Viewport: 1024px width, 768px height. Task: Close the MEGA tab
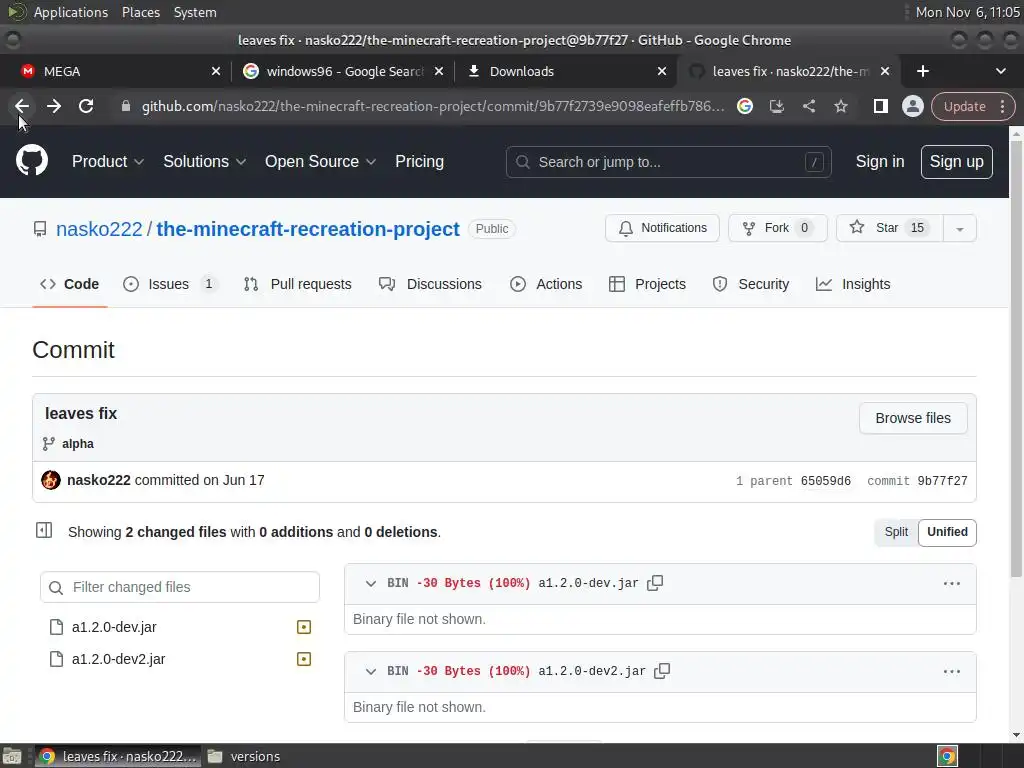click(x=216, y=71)
